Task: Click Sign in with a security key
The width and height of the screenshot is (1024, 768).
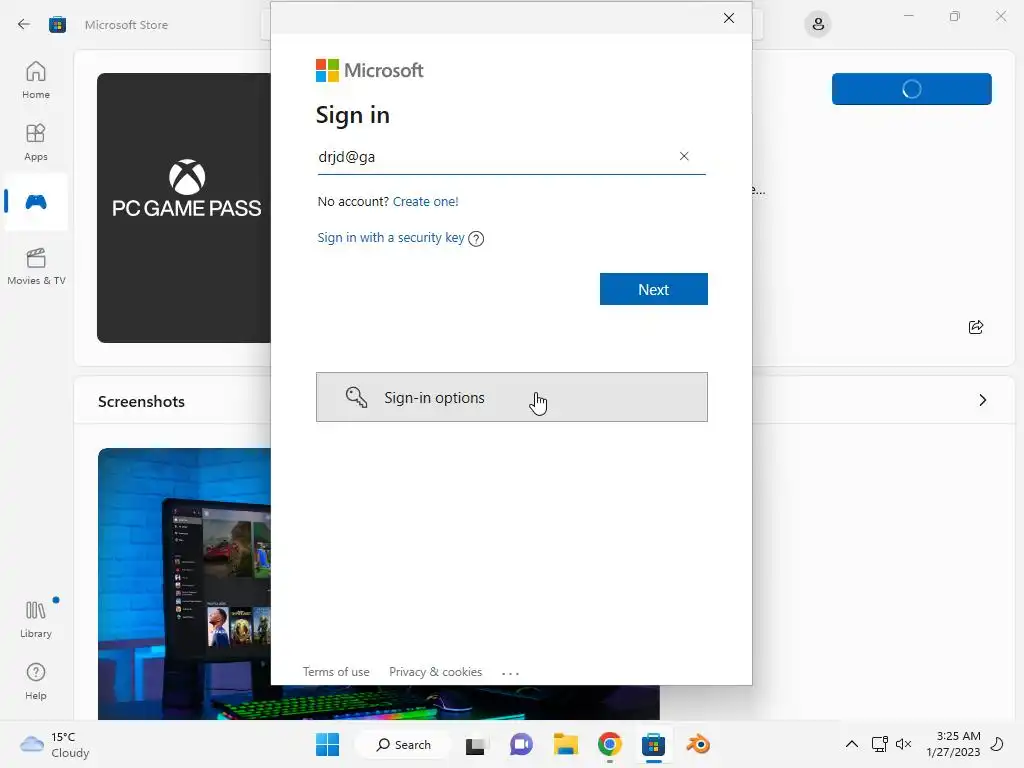Action: [391, 238]
